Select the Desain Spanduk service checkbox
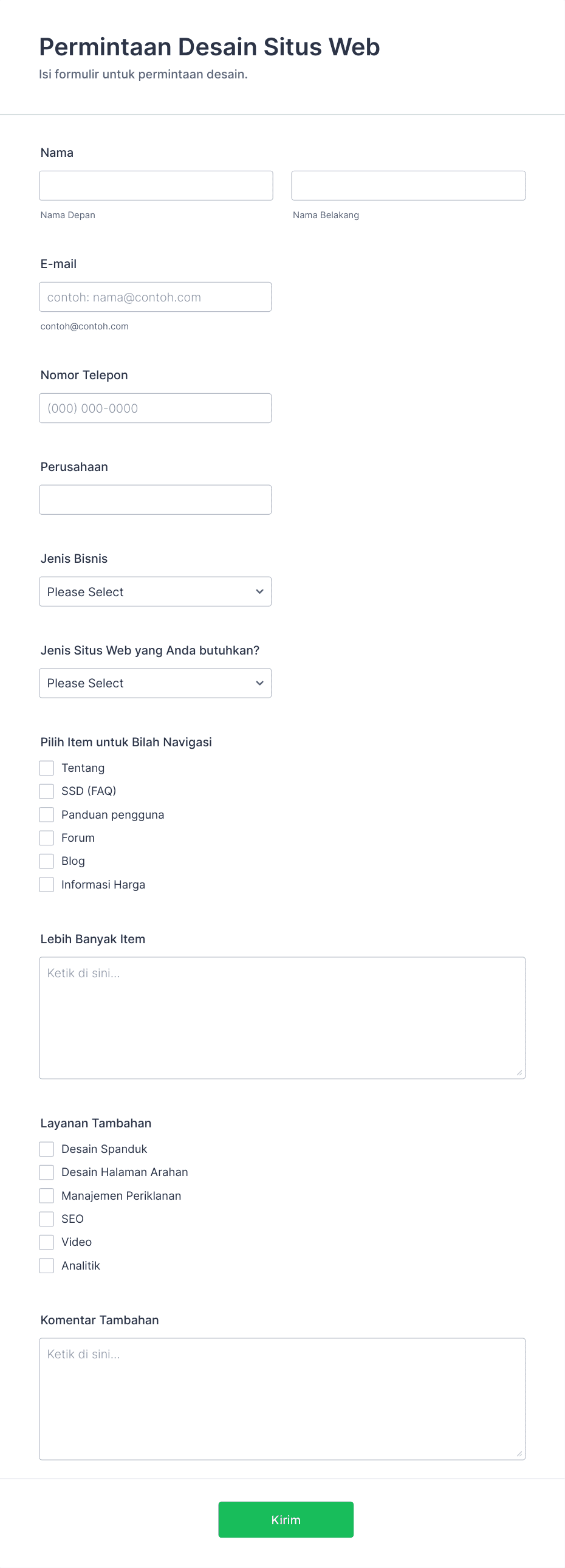 (46, 1149)
